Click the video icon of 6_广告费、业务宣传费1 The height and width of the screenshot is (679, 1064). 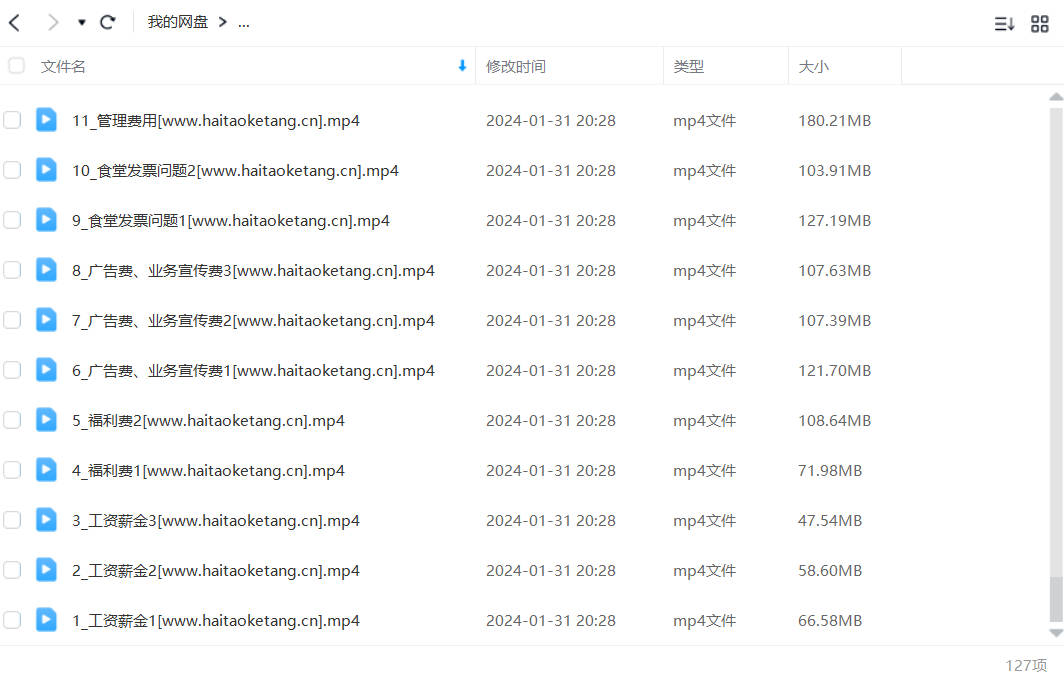tap(46, 370)
